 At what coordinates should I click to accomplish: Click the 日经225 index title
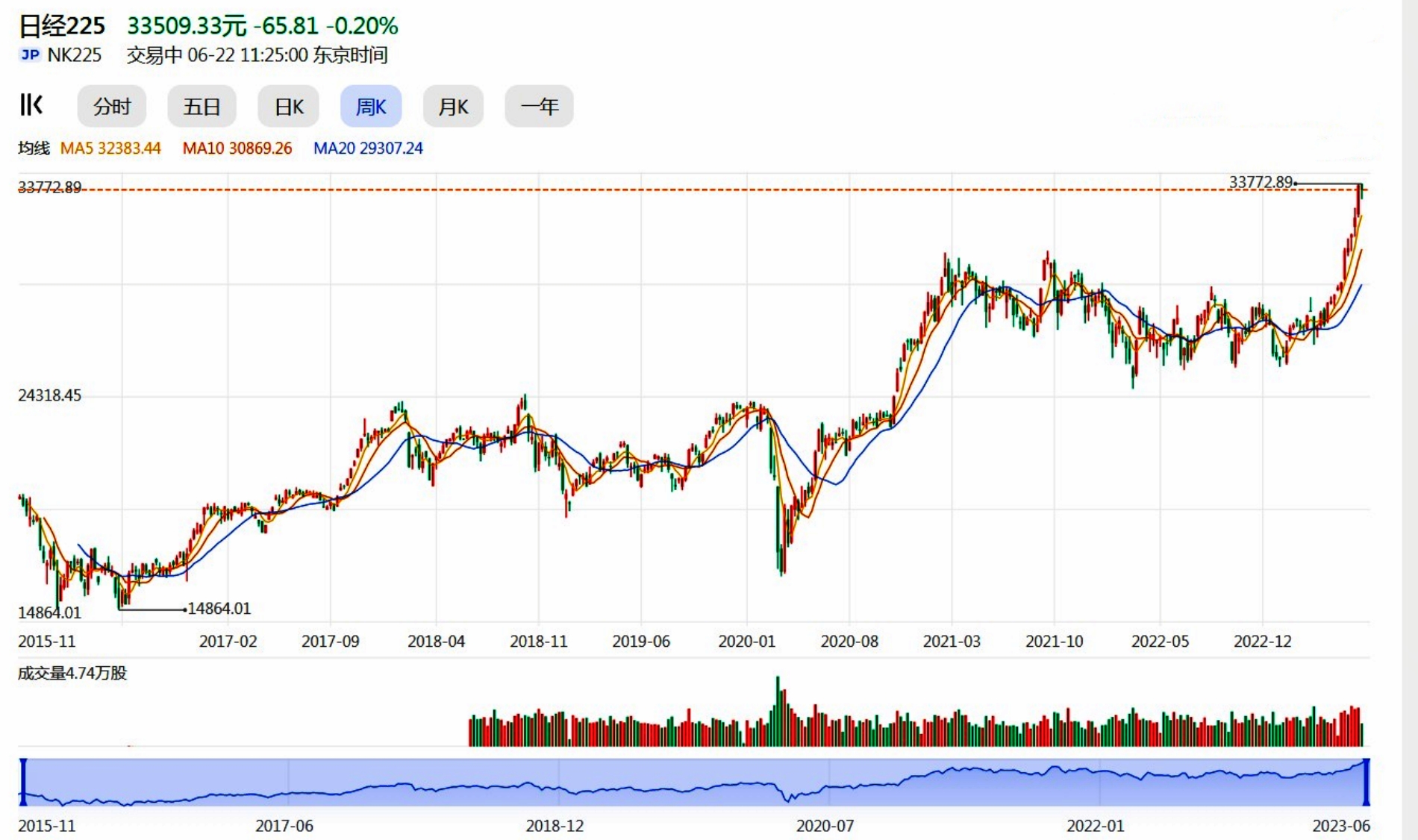point(62,26)
